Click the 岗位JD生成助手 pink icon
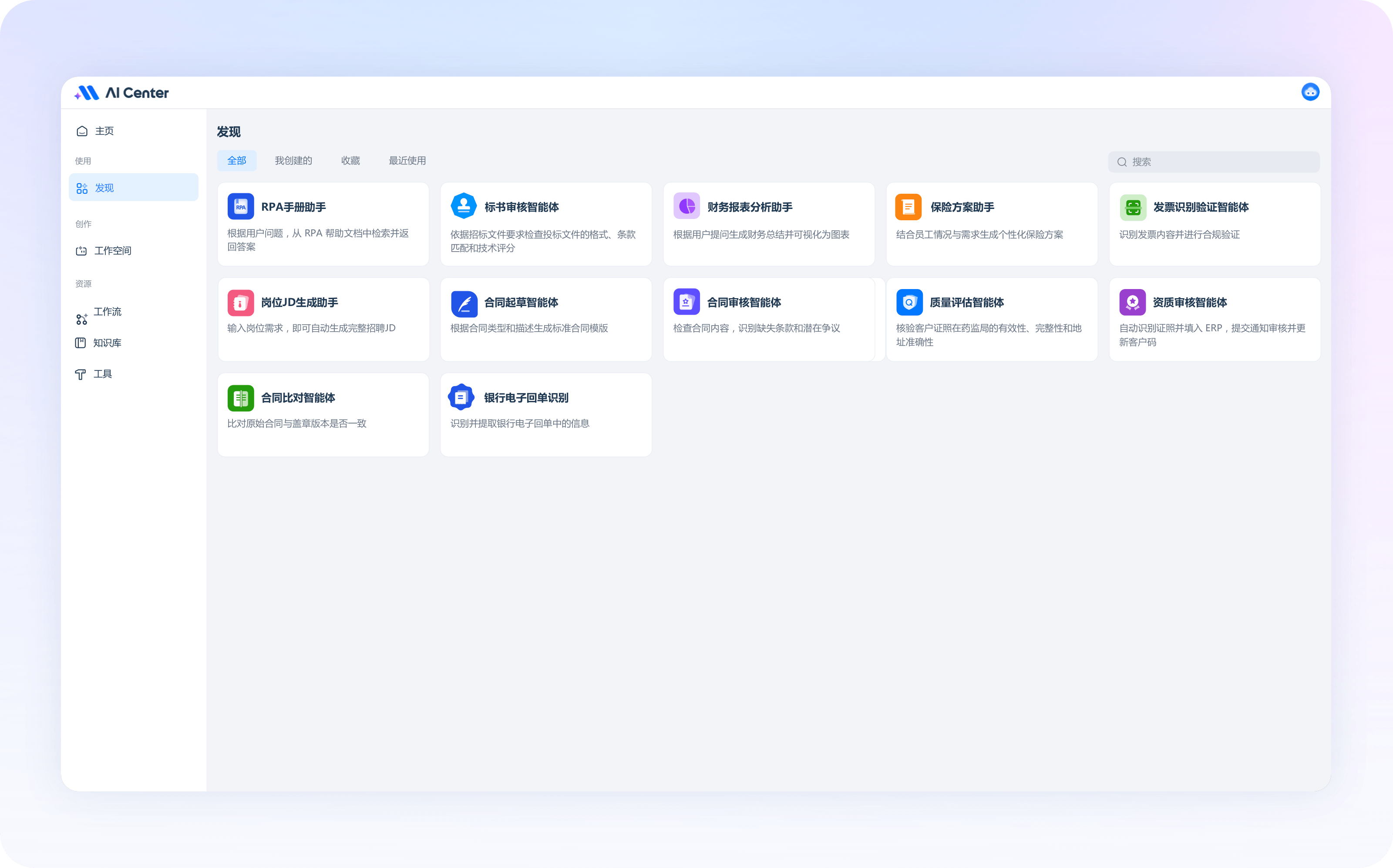1393x868 pixels. click(x=240, y=303)
